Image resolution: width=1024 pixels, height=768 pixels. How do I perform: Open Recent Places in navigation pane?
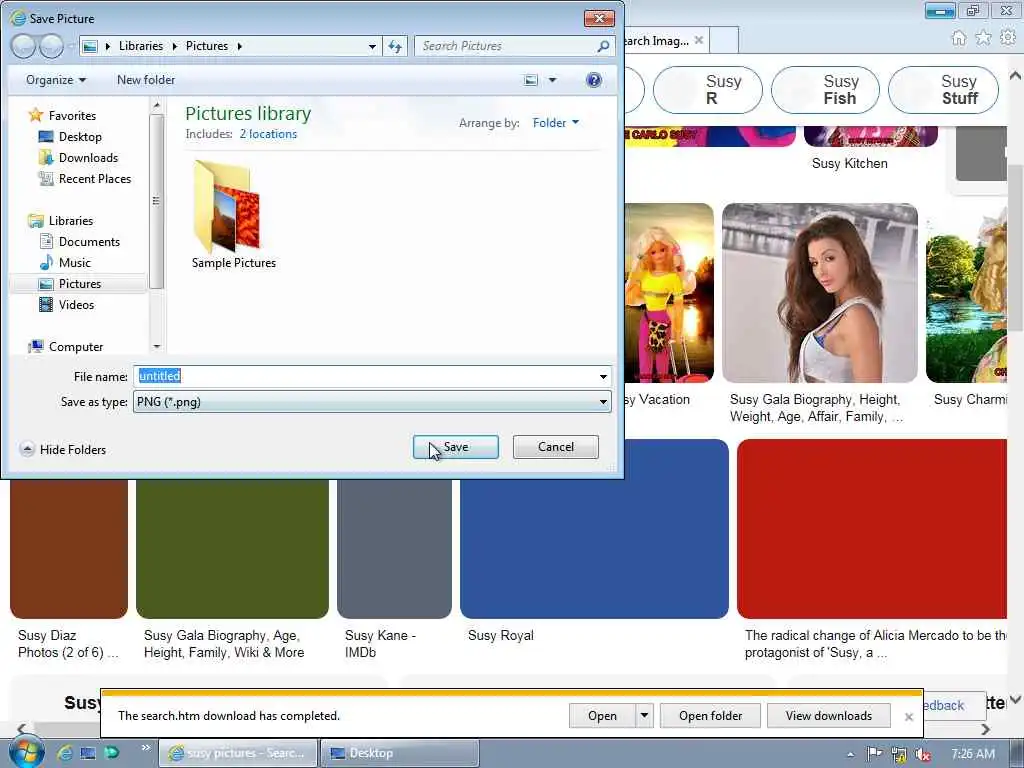[95, 178]
